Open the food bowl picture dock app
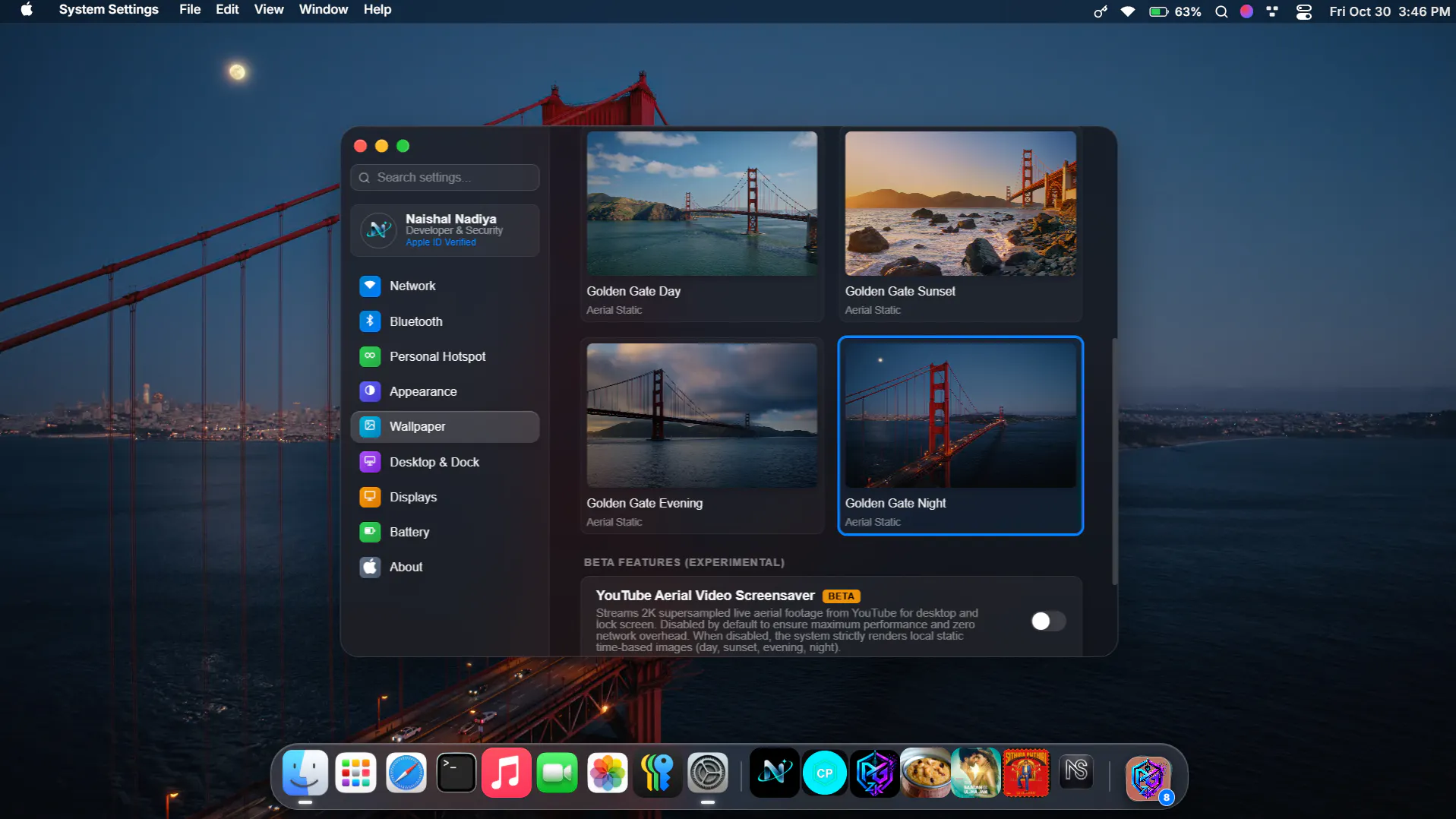This screenshot has width=1456, height=819. pos(925,773)
